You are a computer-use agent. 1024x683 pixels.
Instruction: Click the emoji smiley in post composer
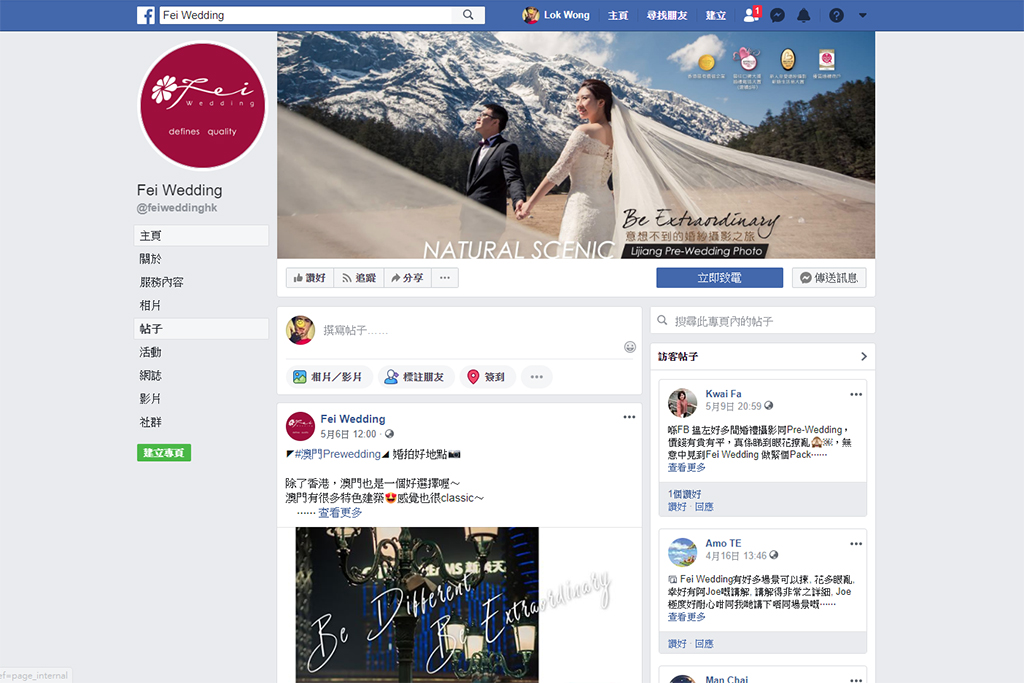(x=630, y=347)
